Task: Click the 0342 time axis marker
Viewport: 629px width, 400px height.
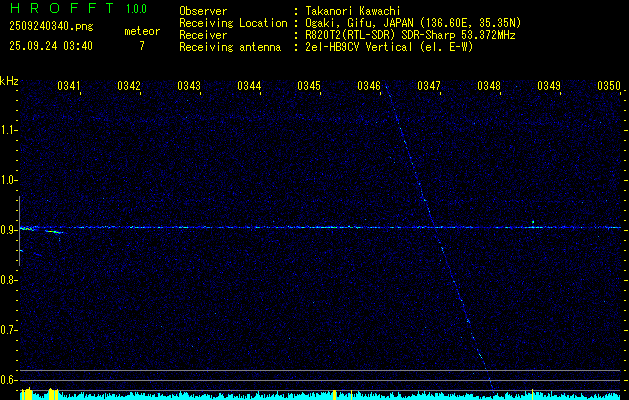Action: [x=129, y=85]
